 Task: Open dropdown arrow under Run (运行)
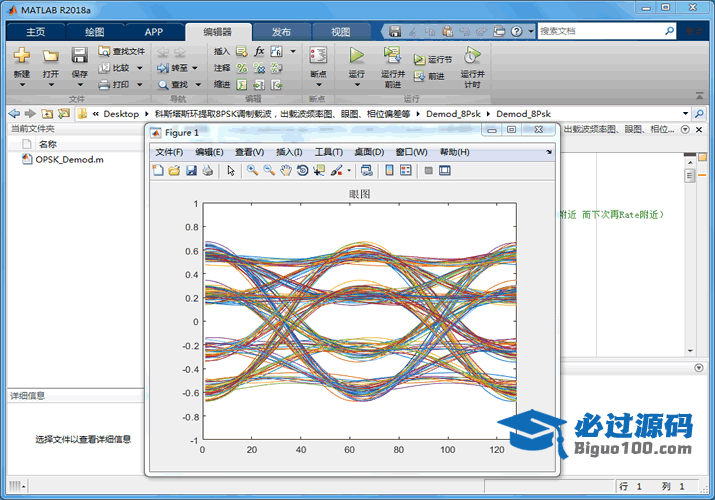[x=357, y=85]
